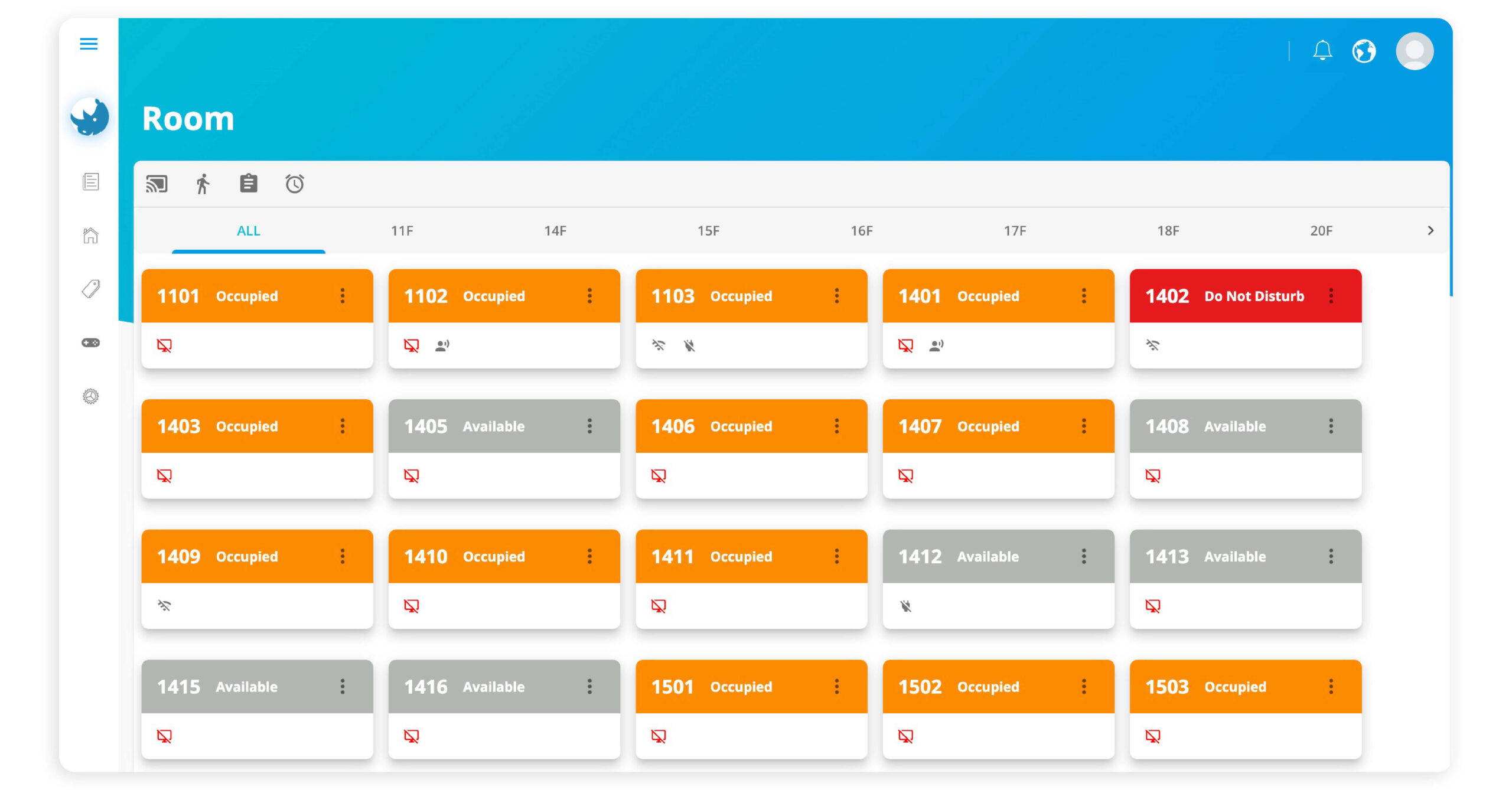
Task: Open the globe language selector
Action: [x=1364, y=51]
